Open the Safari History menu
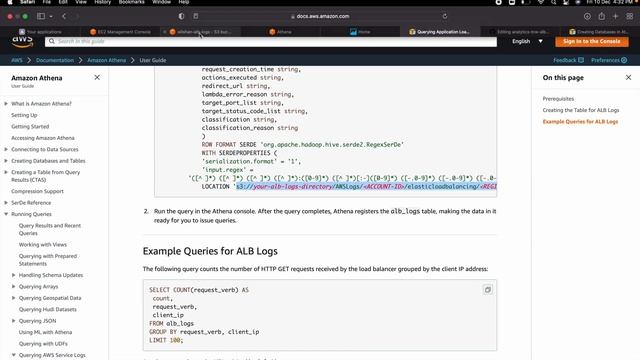 [102, 2]
